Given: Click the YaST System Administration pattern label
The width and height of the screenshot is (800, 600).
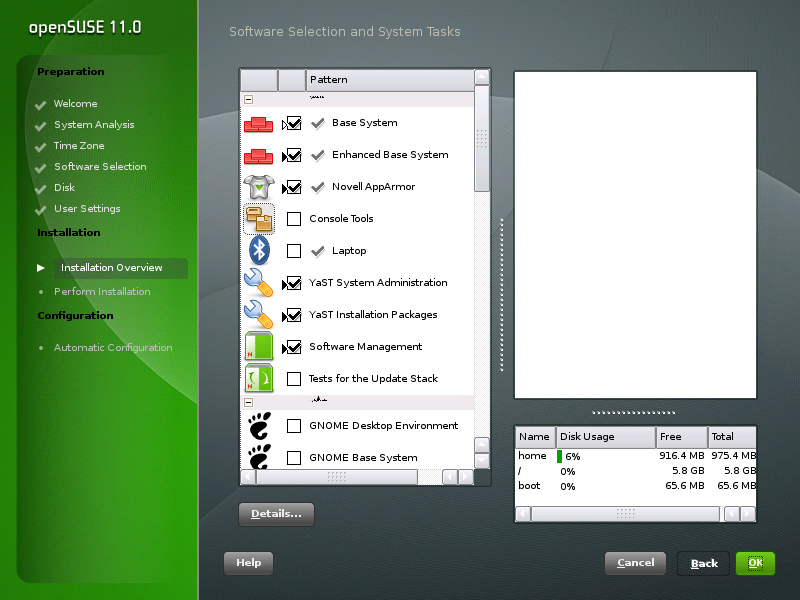Looking at the screenshot, I should point(378,283).
